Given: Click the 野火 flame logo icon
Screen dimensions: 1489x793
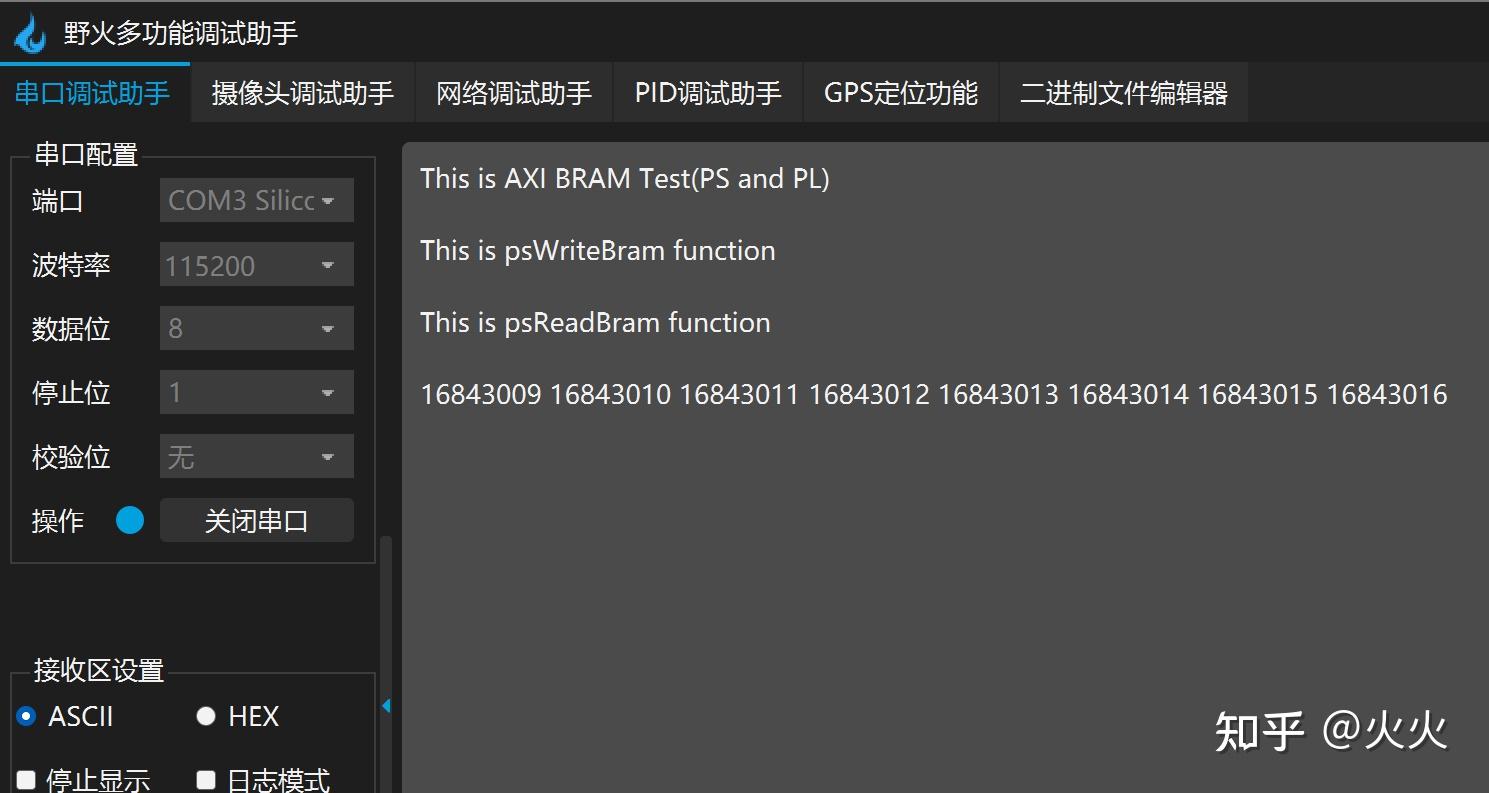Looking at the screenshot, I should coord(30,31).
